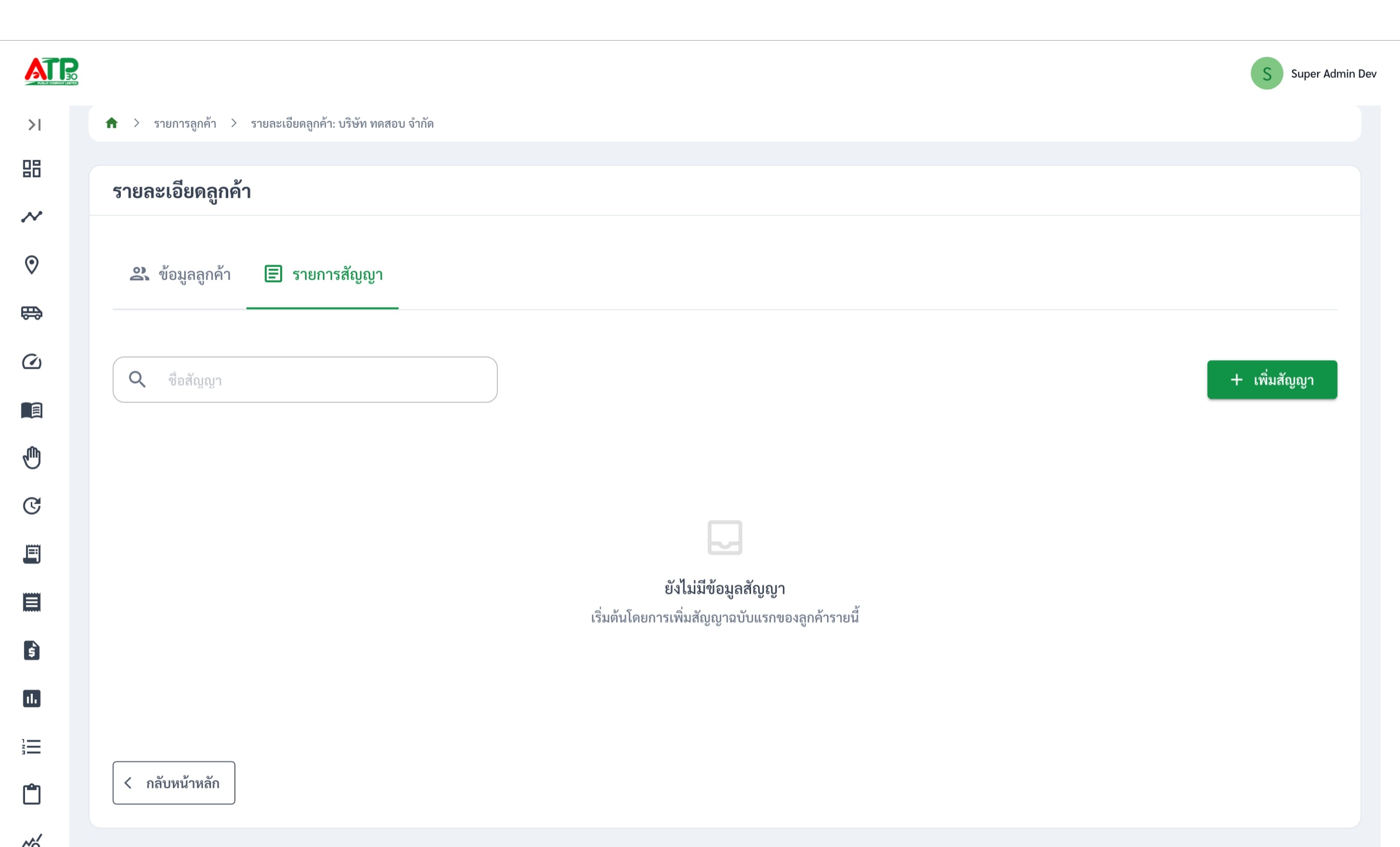Open the speedometer gauge sidebar icon

32,362
